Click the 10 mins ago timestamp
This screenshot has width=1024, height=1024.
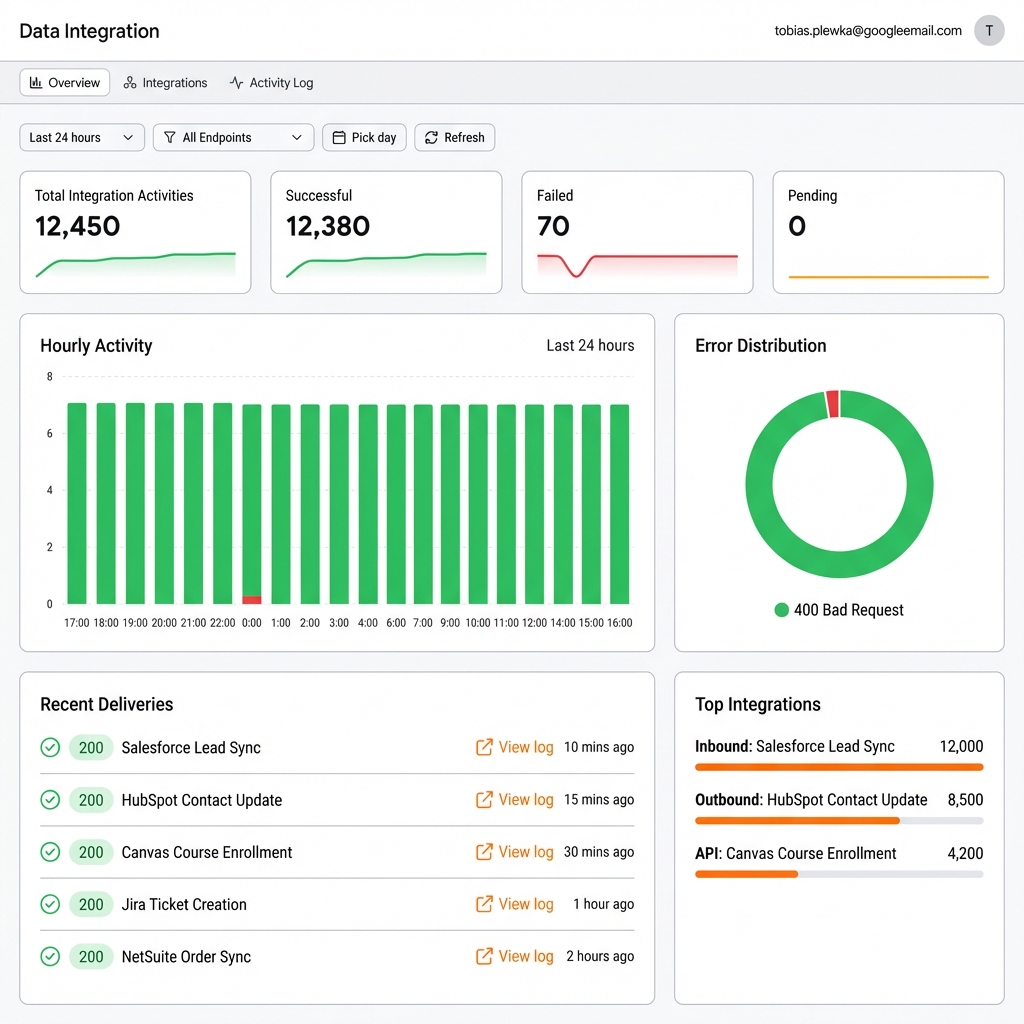(x=599, y=747)
